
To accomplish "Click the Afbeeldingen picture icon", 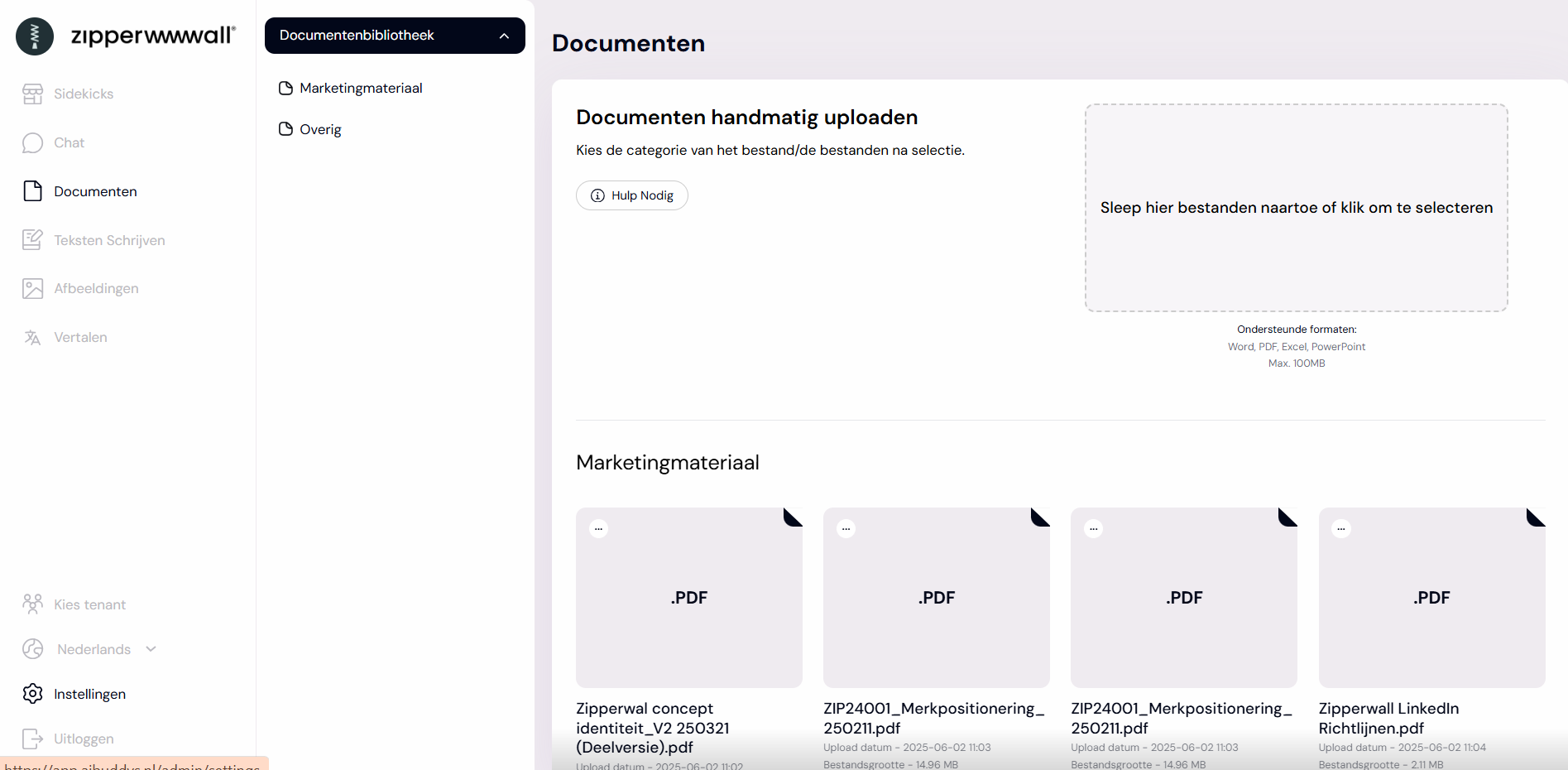I will tap(32, 288).
